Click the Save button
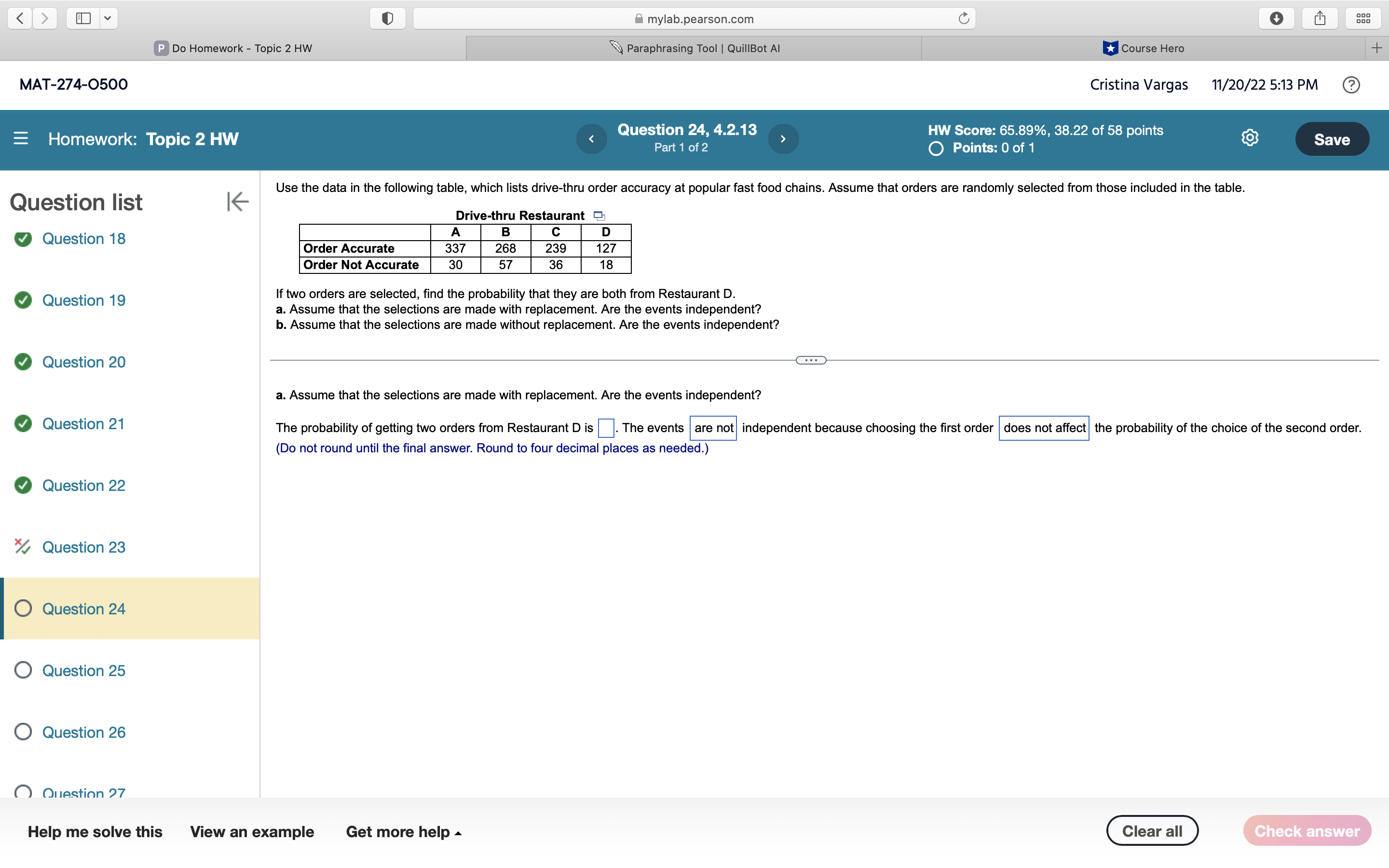Image resolution: width=1389 pixels, height=868 pixels. (x=1332, y=138)
